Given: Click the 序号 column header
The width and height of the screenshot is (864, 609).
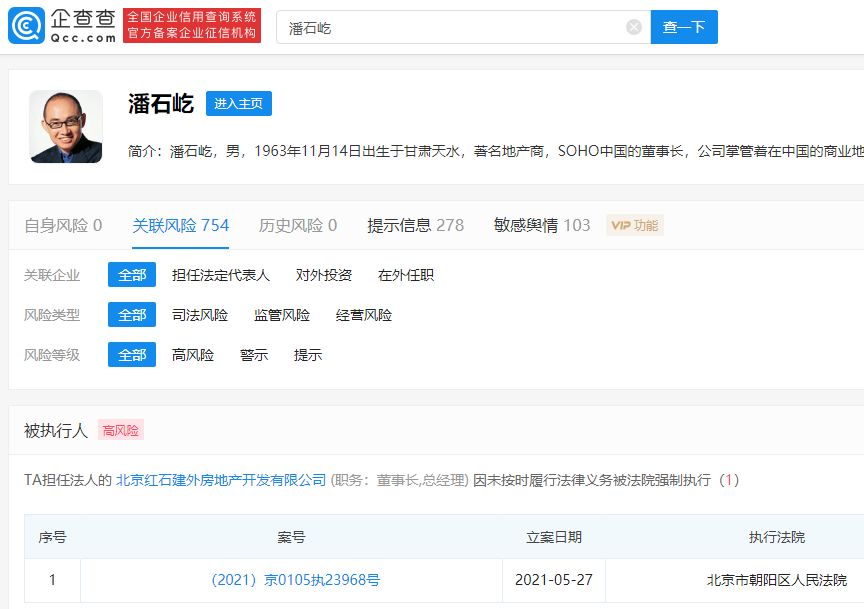Looking at the screenshot, I should pyautogui.click(x=52, y=537).
